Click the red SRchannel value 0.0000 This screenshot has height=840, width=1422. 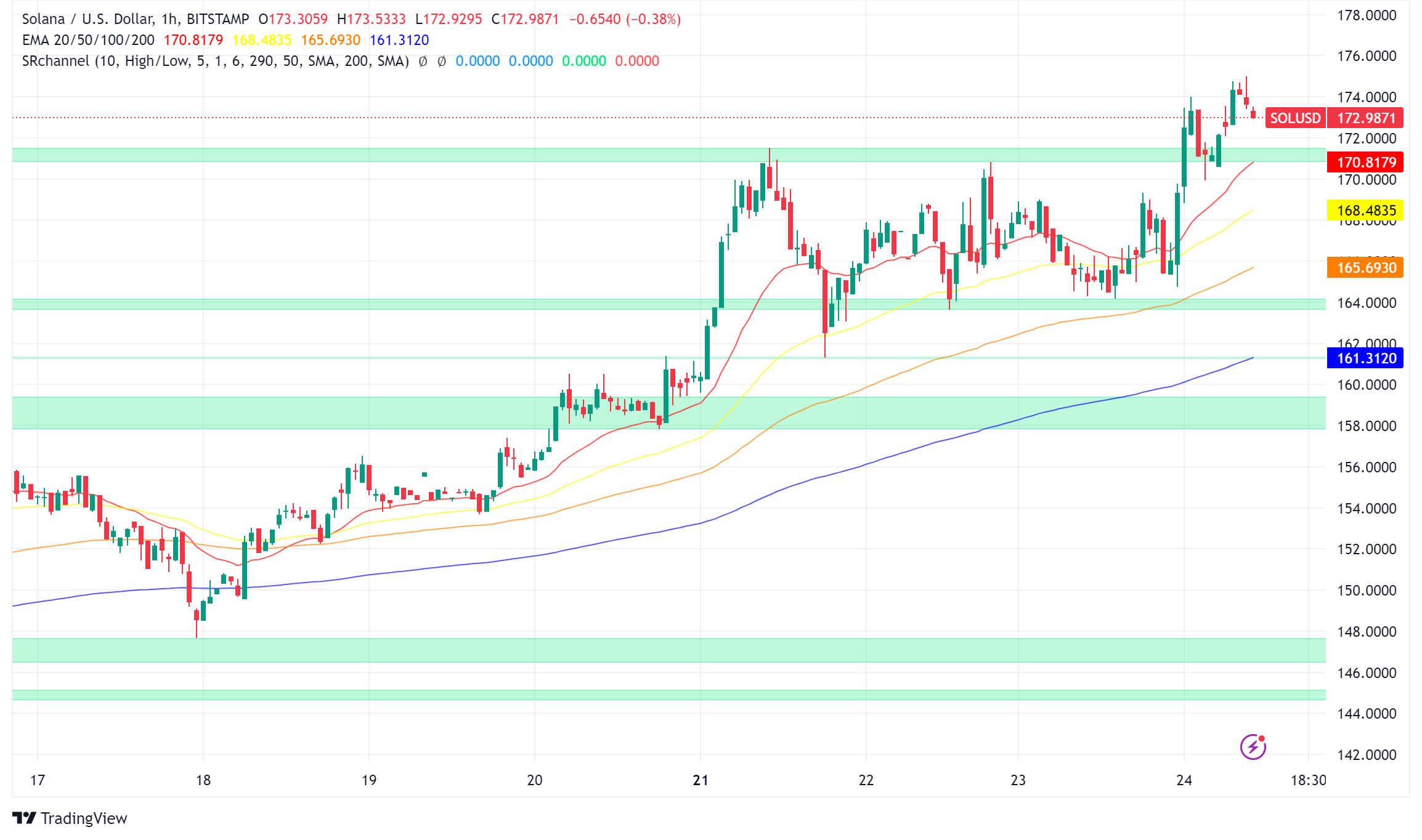pos(637,61)
